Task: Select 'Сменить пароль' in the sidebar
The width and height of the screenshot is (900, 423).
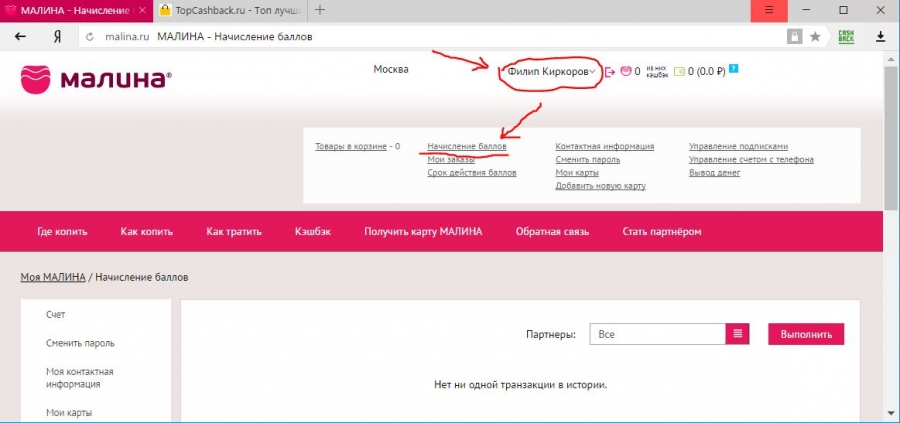Action: click(x=80, y=343)
